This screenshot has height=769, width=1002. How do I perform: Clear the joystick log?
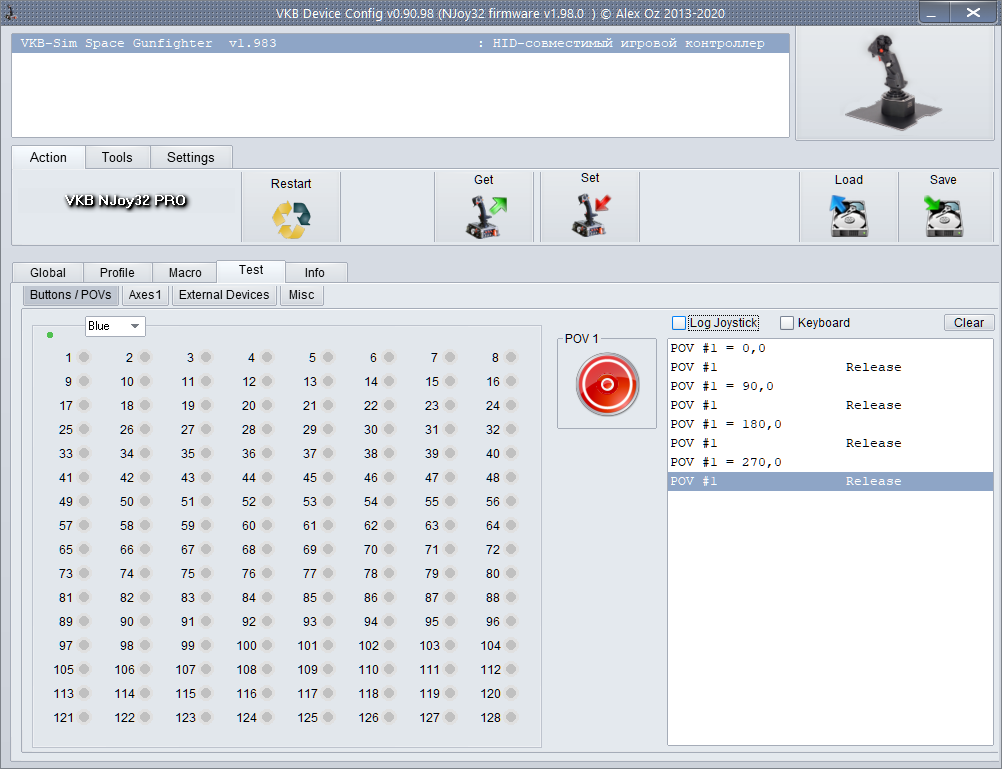[969, 323]
